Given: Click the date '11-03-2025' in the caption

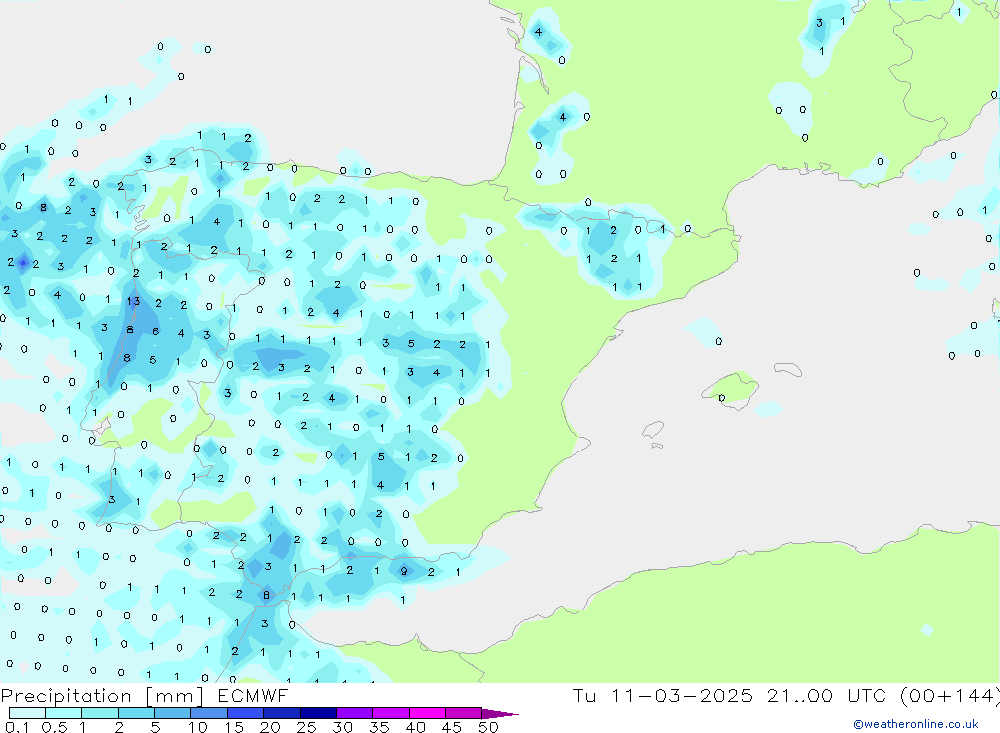Looking at the screenshot, I should pyautogui.click(x=681, y=695).
